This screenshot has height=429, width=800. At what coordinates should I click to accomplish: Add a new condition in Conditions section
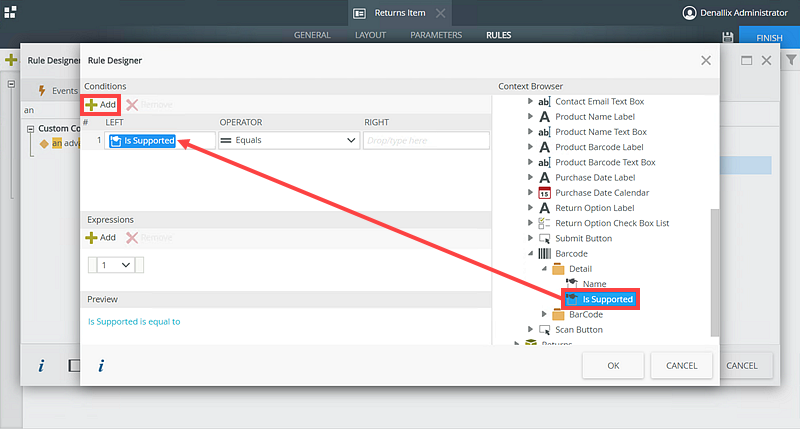(x=101, y=105)
